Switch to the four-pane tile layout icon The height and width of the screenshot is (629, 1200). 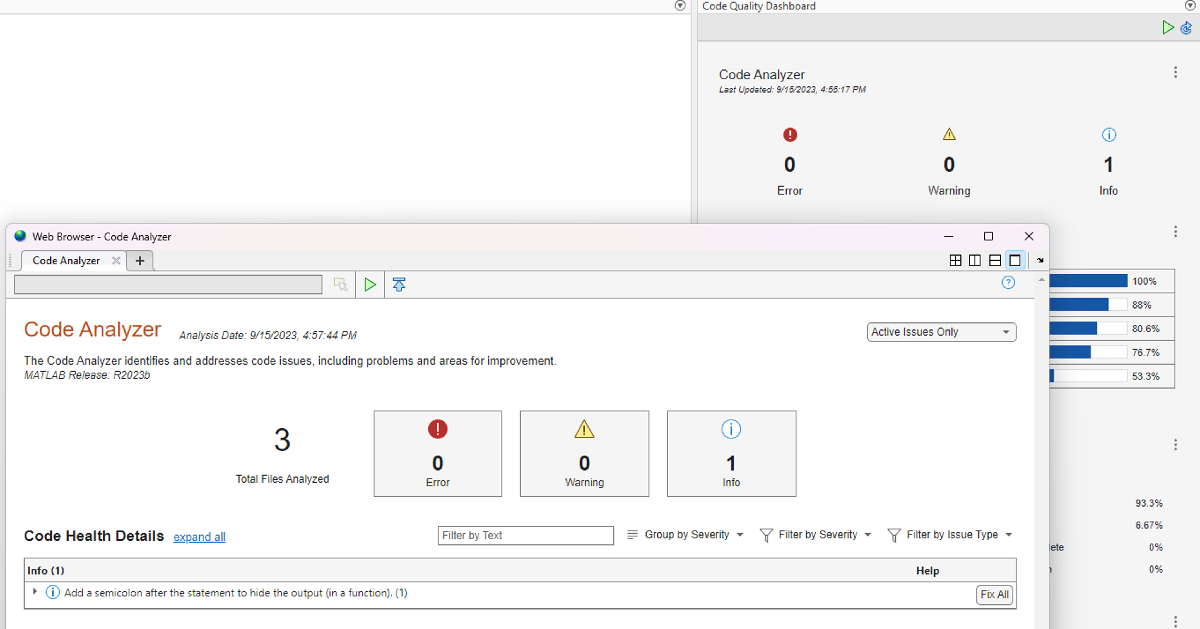click(955, 260)
